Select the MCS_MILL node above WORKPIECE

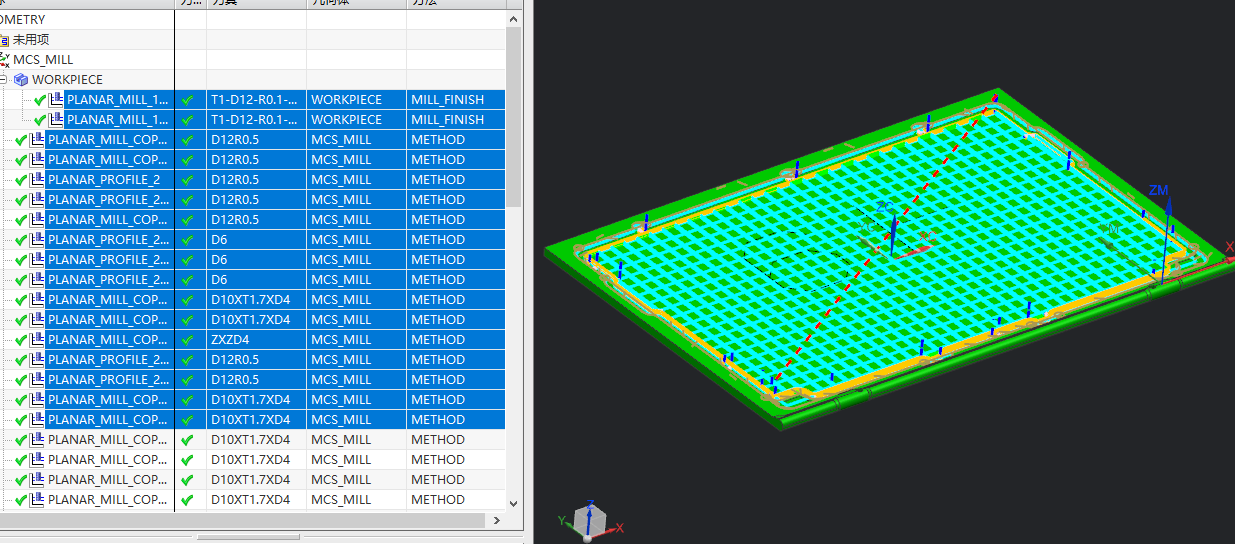click(x=43, y=60)
